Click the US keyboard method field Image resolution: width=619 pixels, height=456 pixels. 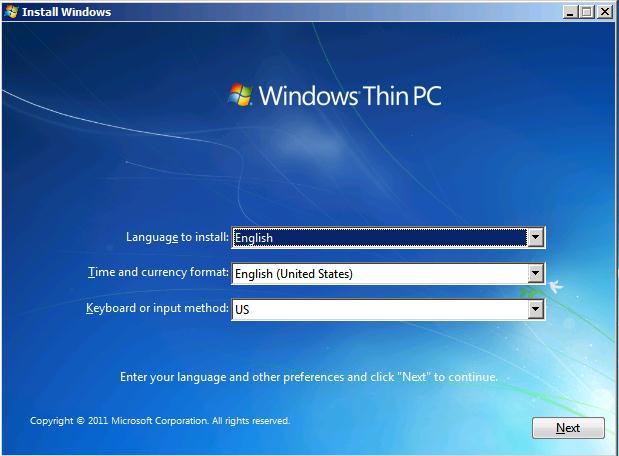pyautogui.click(x=379, y=309)
